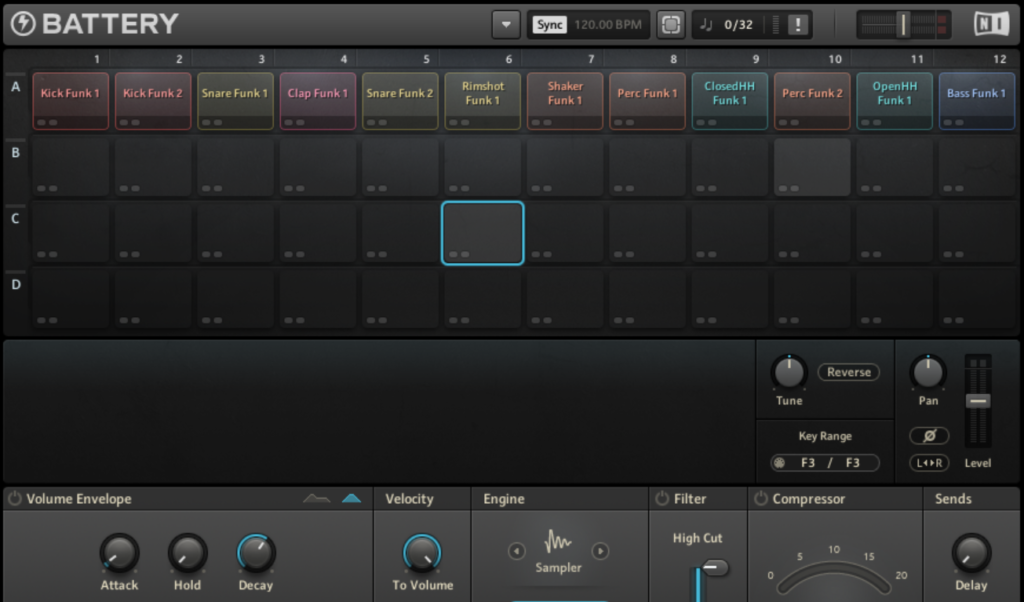Click the MIDI learn icon in Key Range
The image size is (1024, 602).
coord(779,463)
